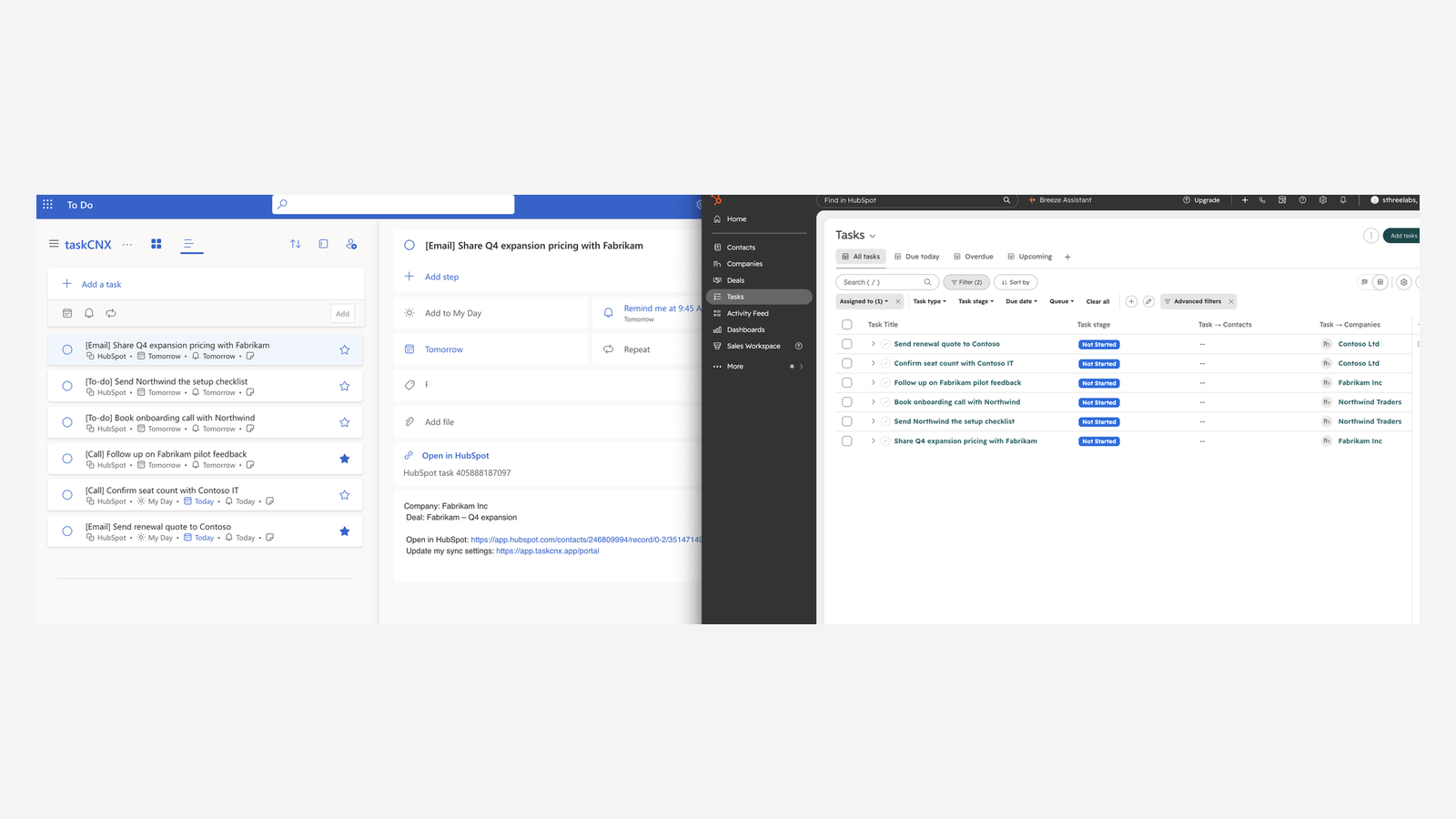
Task: Set a reminder from the add-task bar
Action: pyautogui.click(x=89, y=313)
